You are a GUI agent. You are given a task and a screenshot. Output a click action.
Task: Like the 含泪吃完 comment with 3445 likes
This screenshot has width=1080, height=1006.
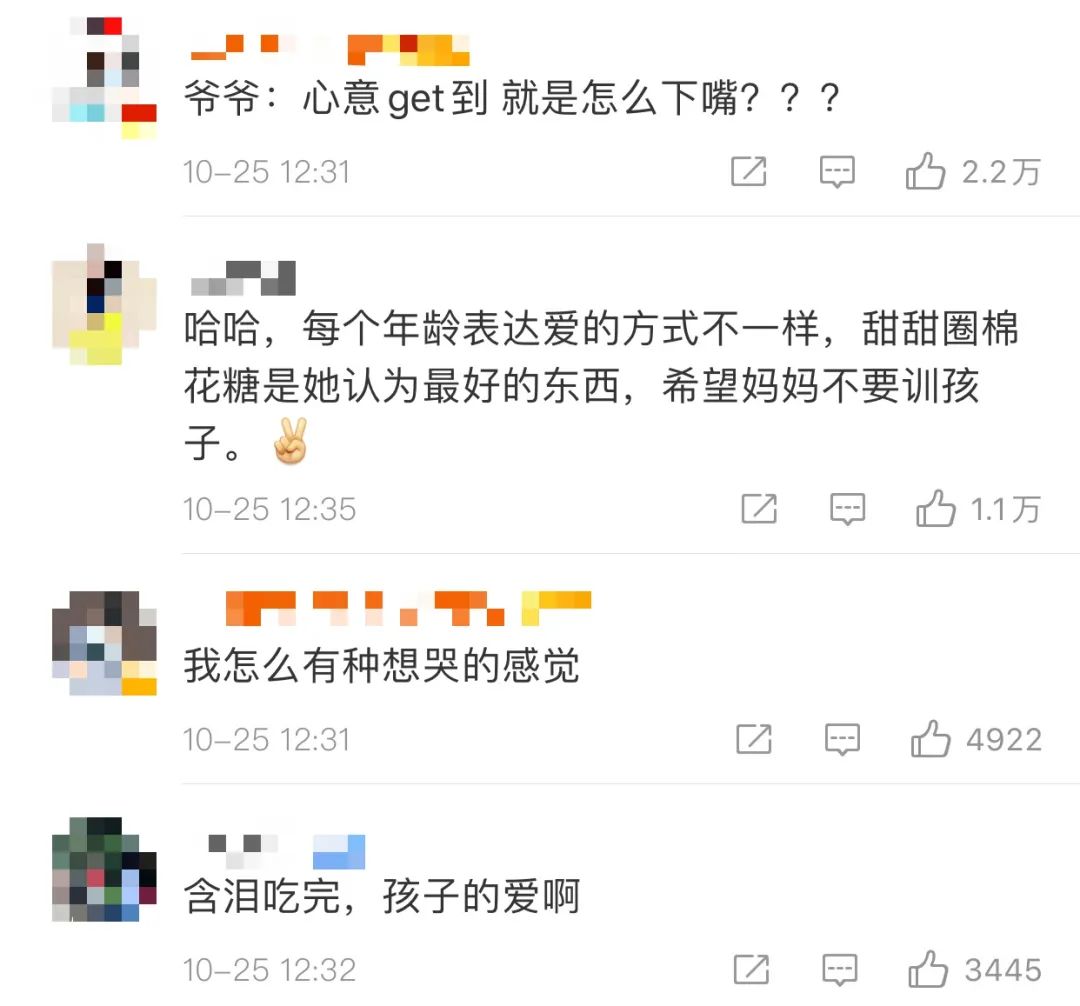(928, 969)
